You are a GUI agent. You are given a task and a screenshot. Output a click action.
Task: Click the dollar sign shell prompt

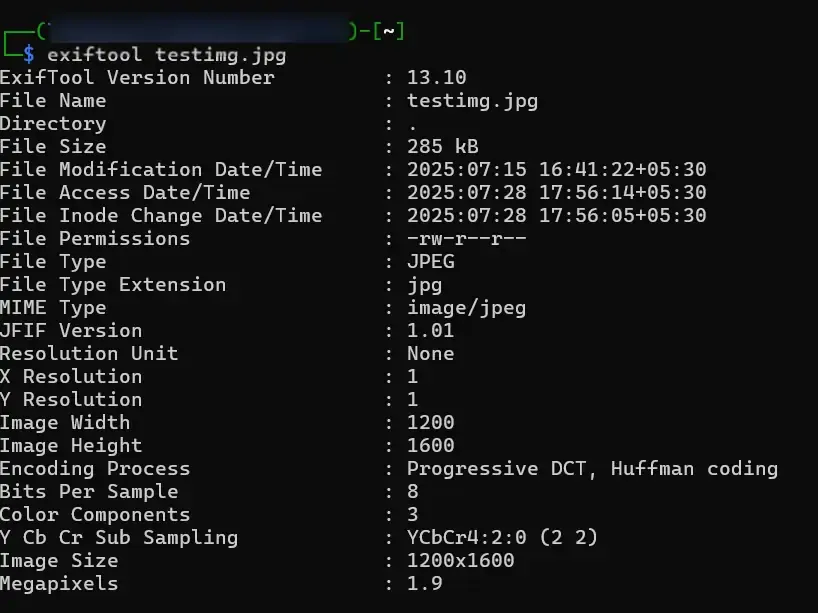[x=30, y=54]
